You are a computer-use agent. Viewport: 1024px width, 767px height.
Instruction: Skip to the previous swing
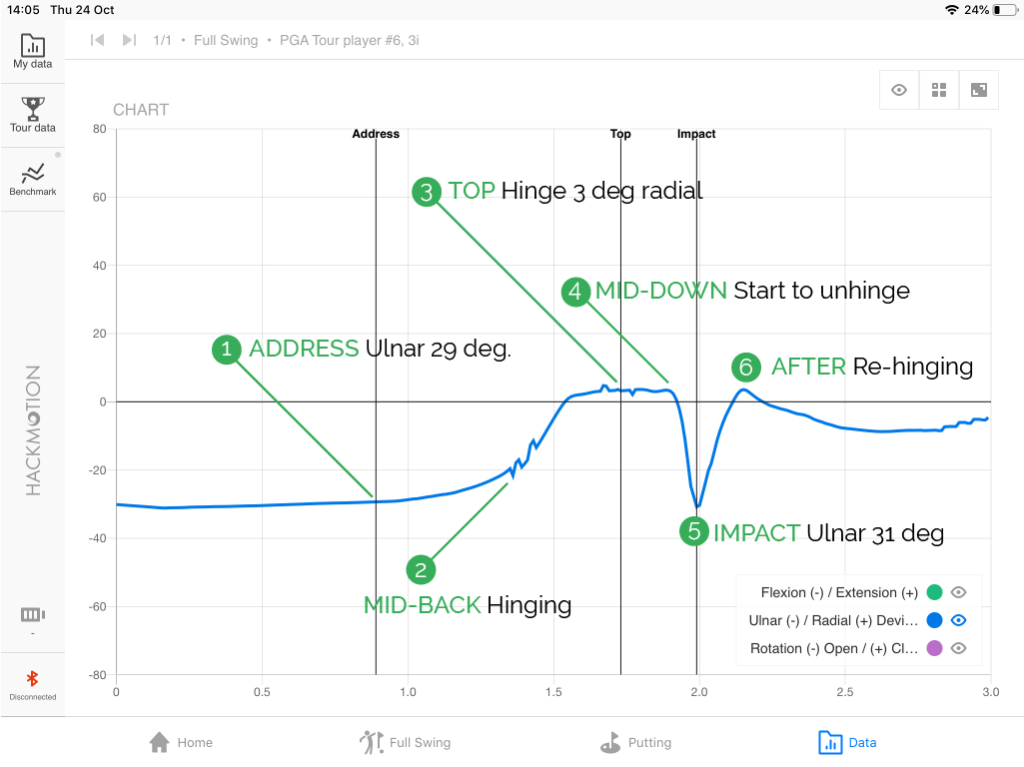[97, 40]
